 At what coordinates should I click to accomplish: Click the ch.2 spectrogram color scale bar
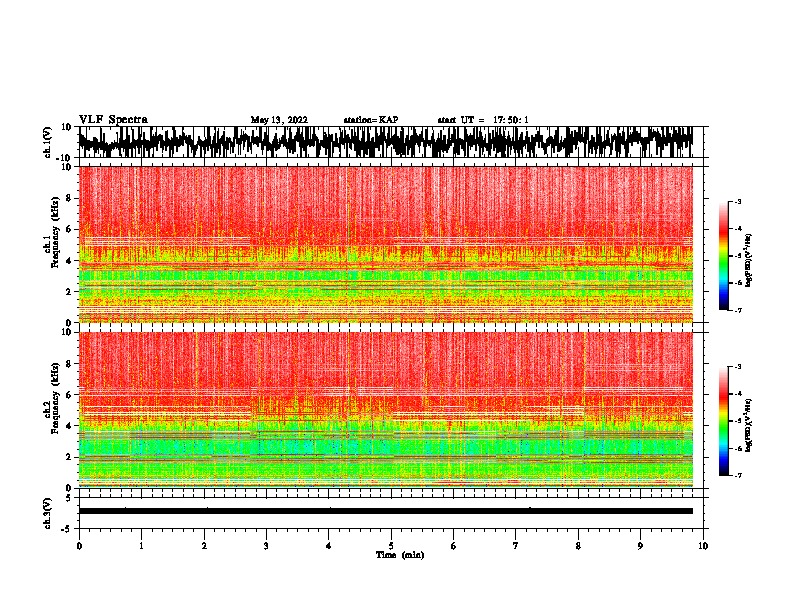point(723,421)
